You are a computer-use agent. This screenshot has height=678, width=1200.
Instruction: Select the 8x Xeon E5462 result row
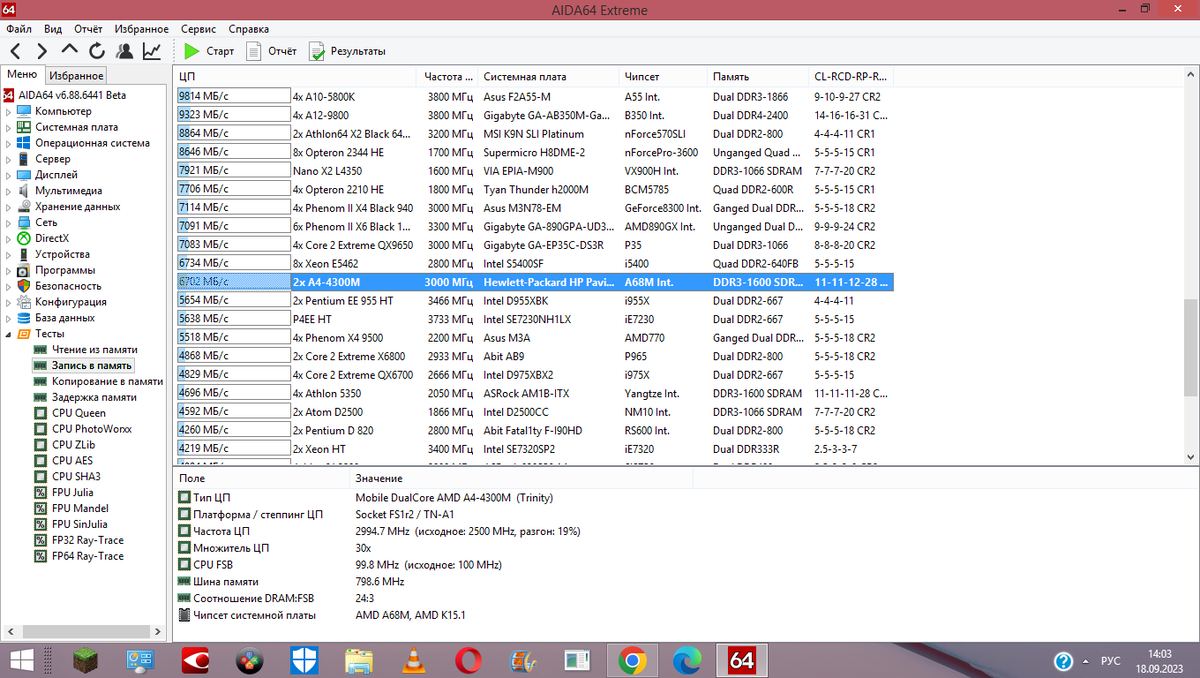(x=534, y=263)
